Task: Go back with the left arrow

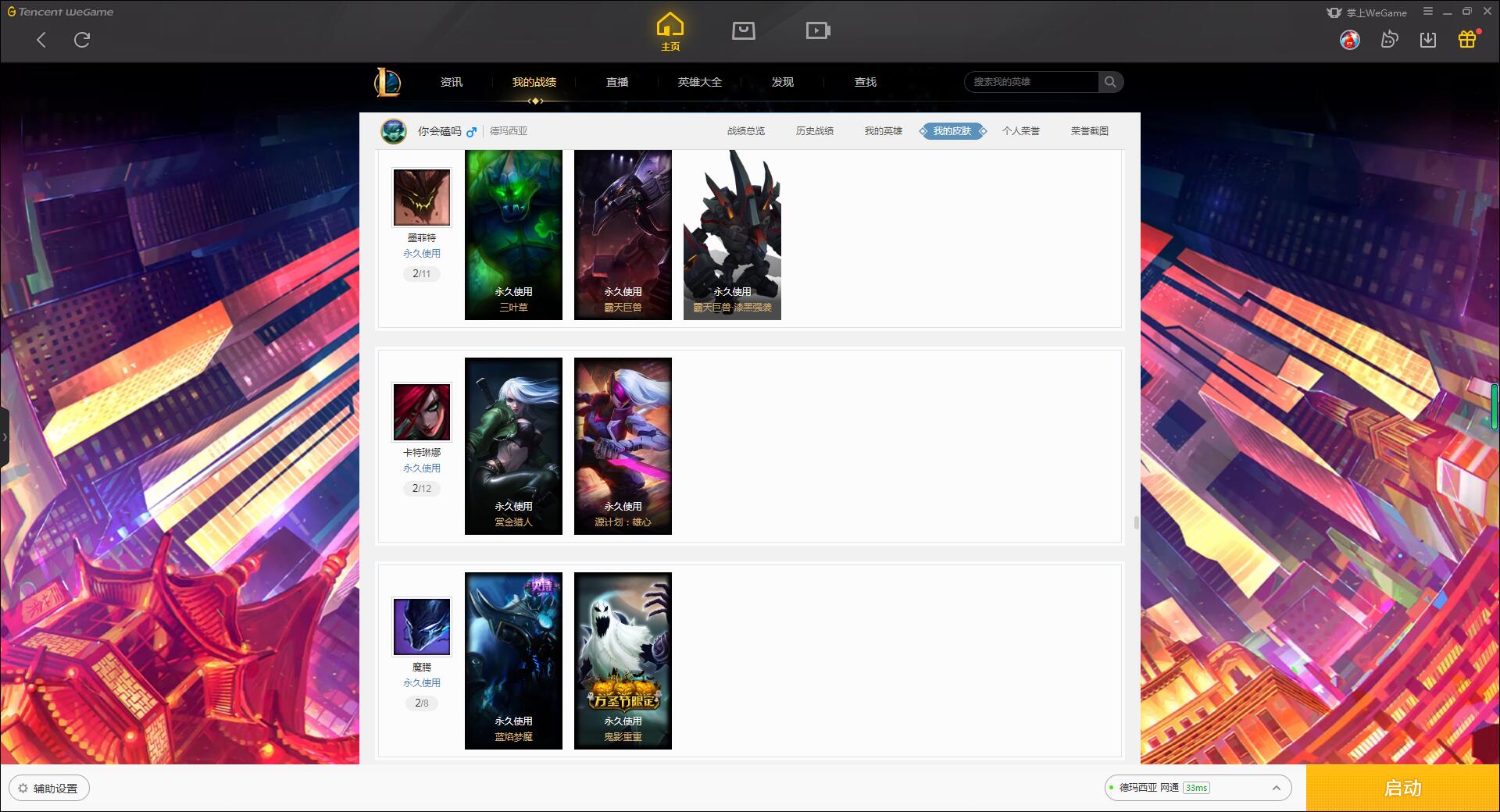Action: 41,40
